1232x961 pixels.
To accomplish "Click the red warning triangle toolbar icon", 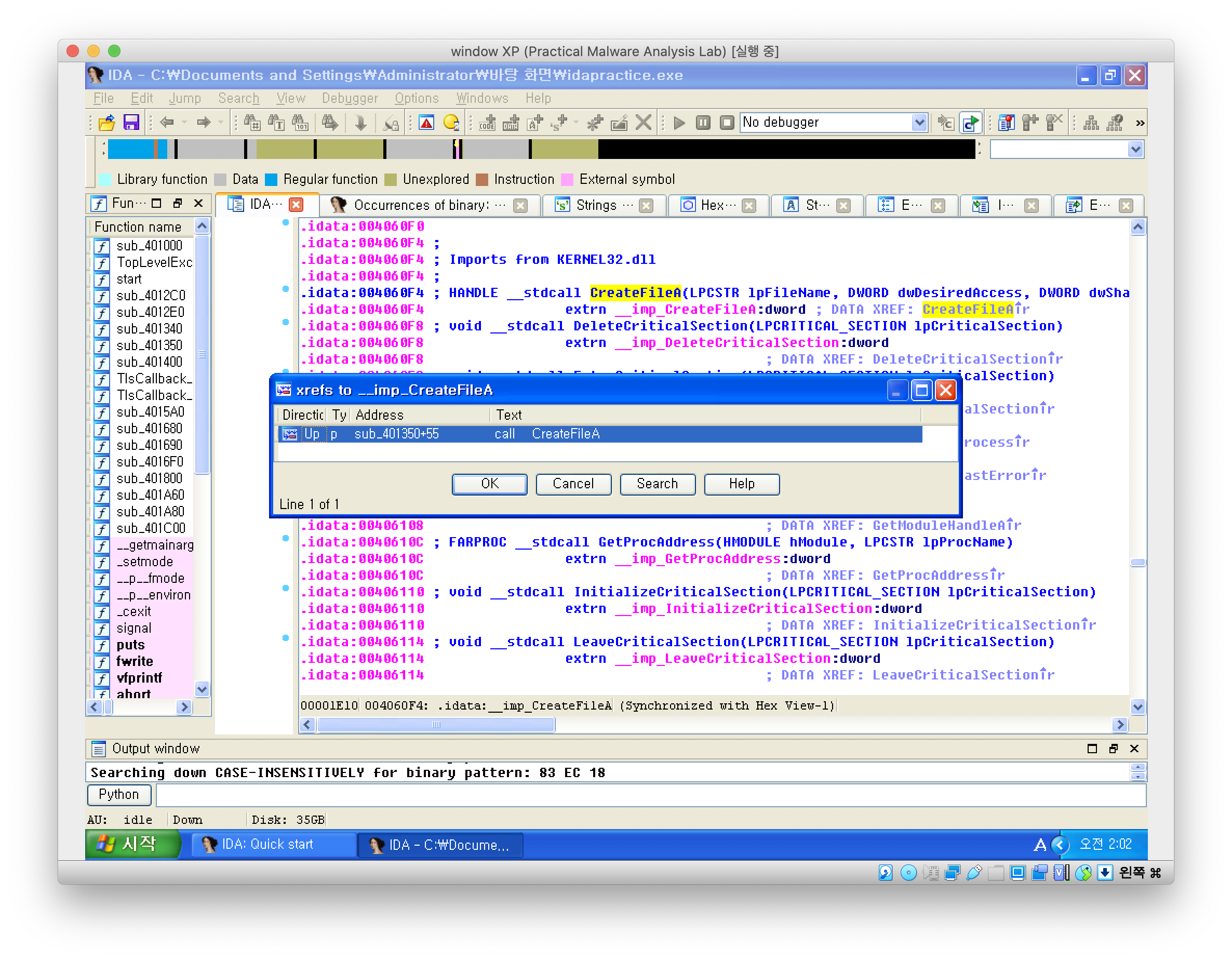I will click(x=426, y=123).
